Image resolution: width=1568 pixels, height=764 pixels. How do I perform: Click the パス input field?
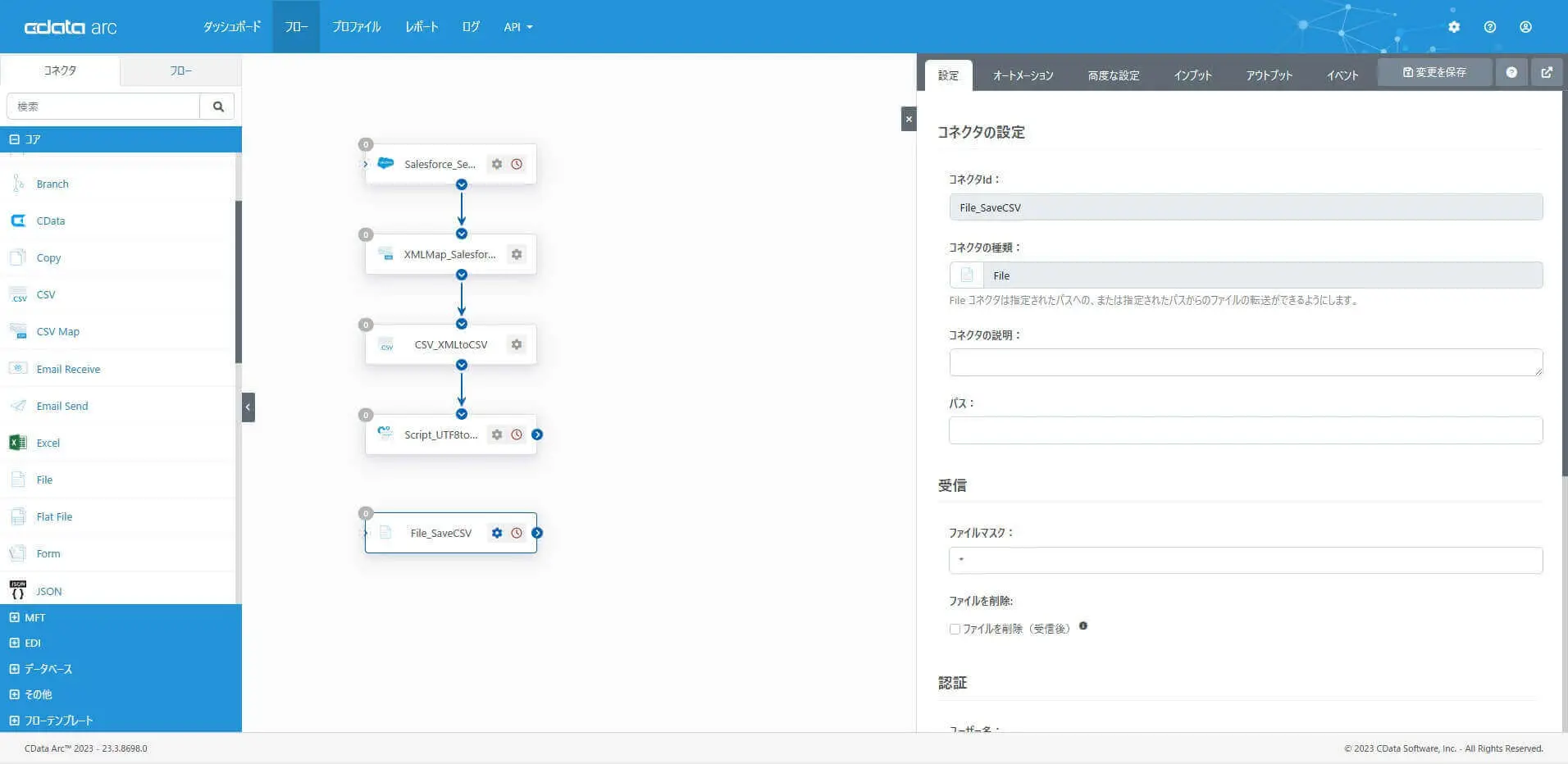tap(1246, 430)
